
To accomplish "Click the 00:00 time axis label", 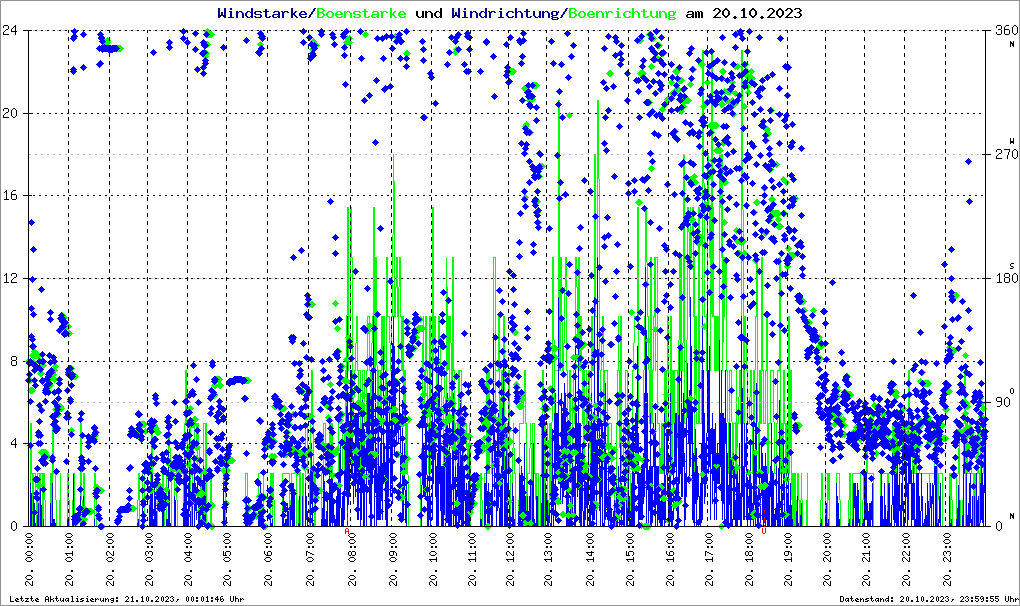I will click(x=30, y=560).
